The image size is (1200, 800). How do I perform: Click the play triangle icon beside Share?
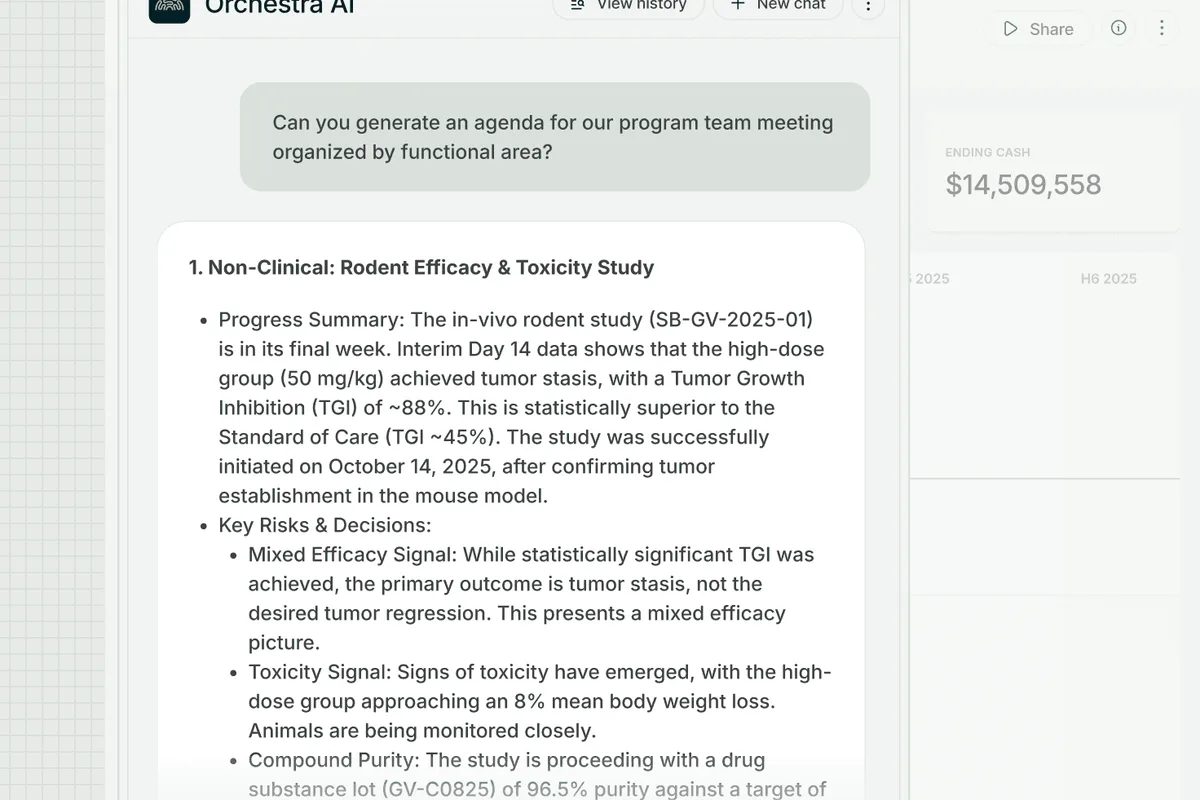tap(1011, 29)
